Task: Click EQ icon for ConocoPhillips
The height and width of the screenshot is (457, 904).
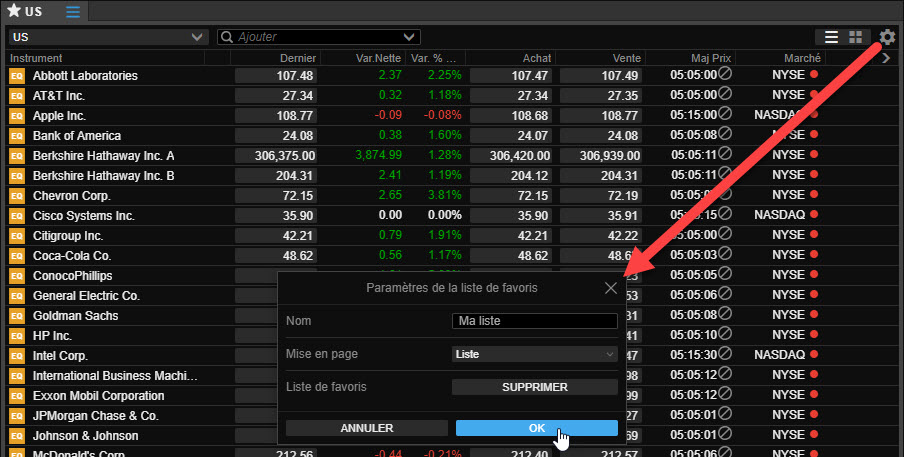Action: [17, 276]
